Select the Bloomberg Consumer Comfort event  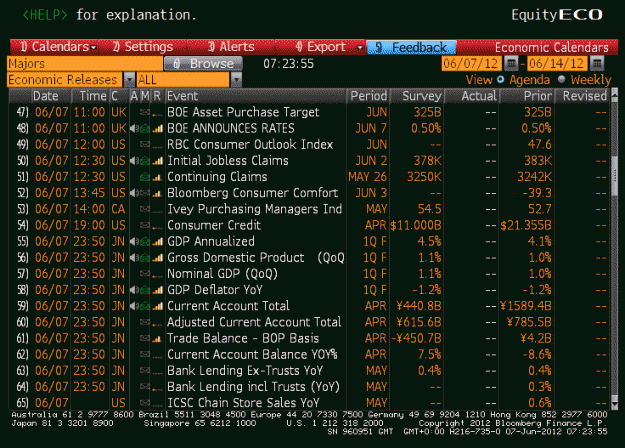[253, 193]
